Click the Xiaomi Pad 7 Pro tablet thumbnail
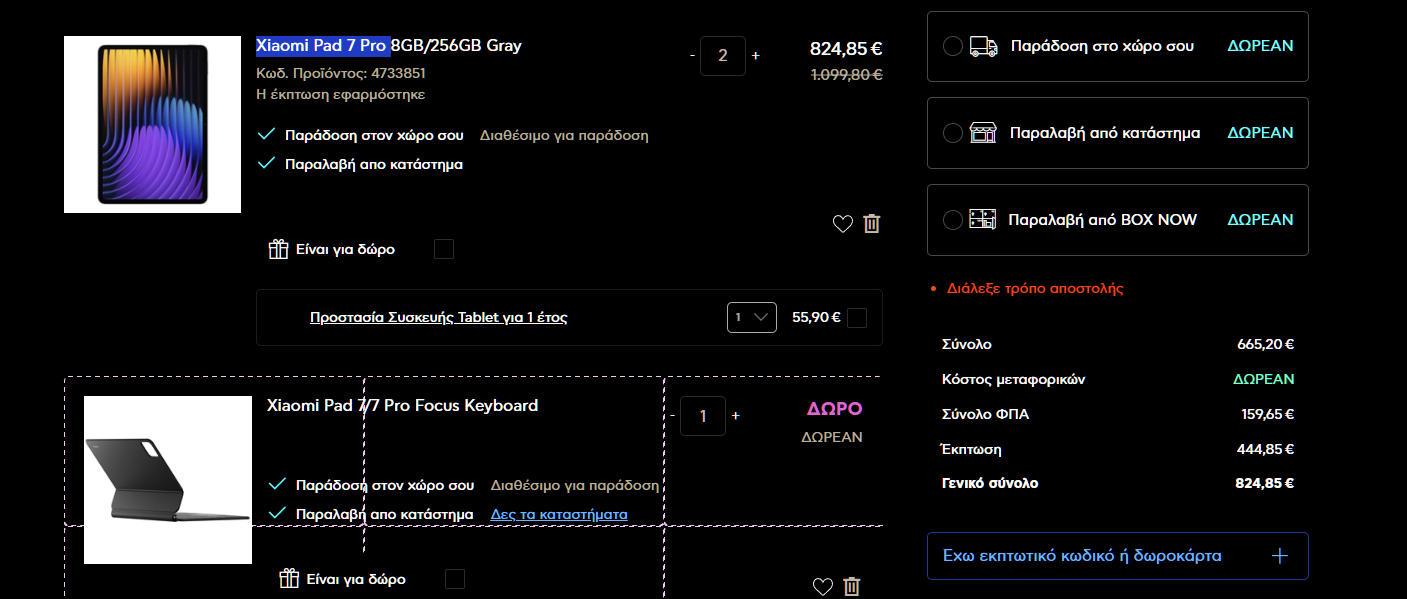Screen dimensions: 1407x599 click(153, 125)
